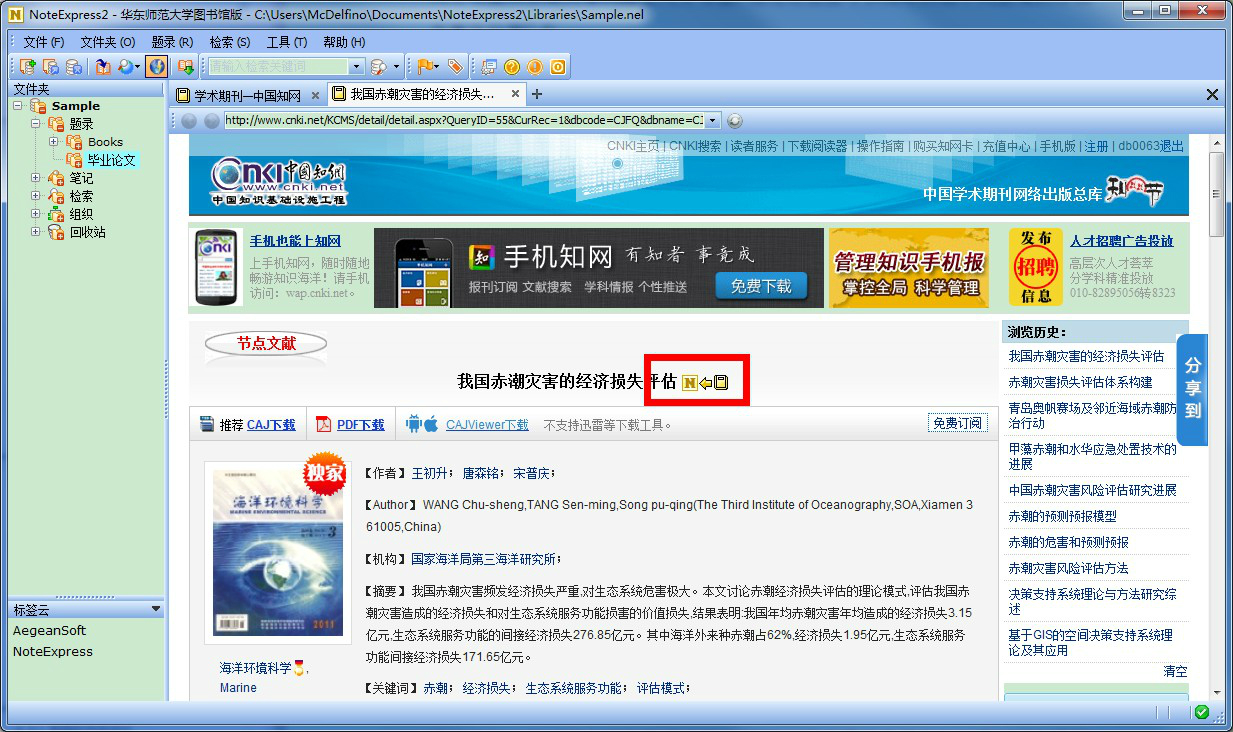Click the yellow note icon beside article title
Image resolution: width=1233 pixels, height=732 pixels.
(721, 382)
